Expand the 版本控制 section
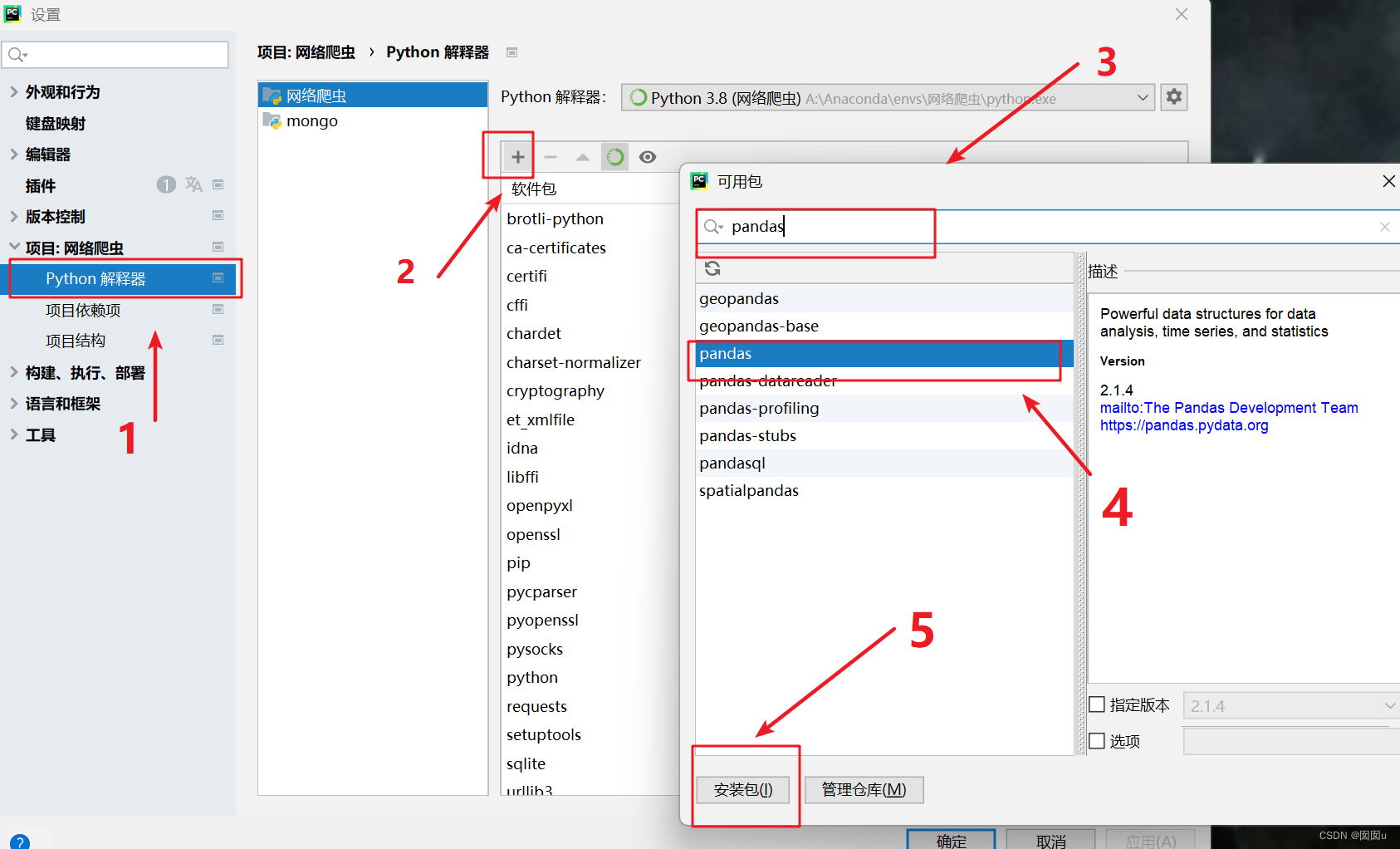1400x849 pixels. [x=13, y=216]
